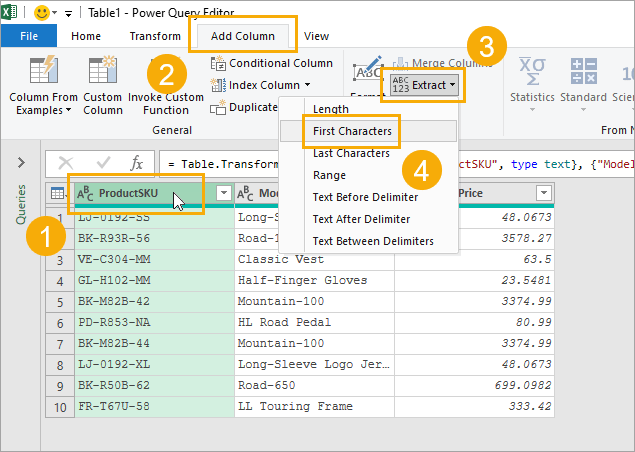The image size is (635, 452).
Task: Click the LL Touring Frame cell
Action: tap(314, 406)
